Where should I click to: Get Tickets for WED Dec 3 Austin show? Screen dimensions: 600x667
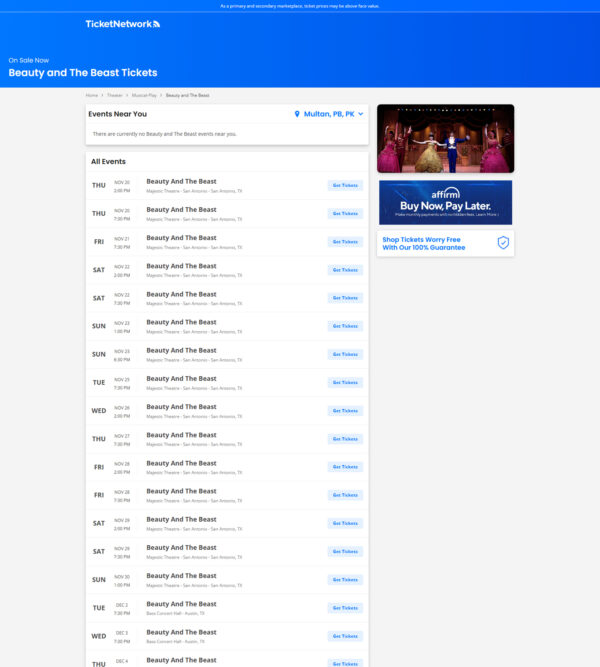pos(345,636)
